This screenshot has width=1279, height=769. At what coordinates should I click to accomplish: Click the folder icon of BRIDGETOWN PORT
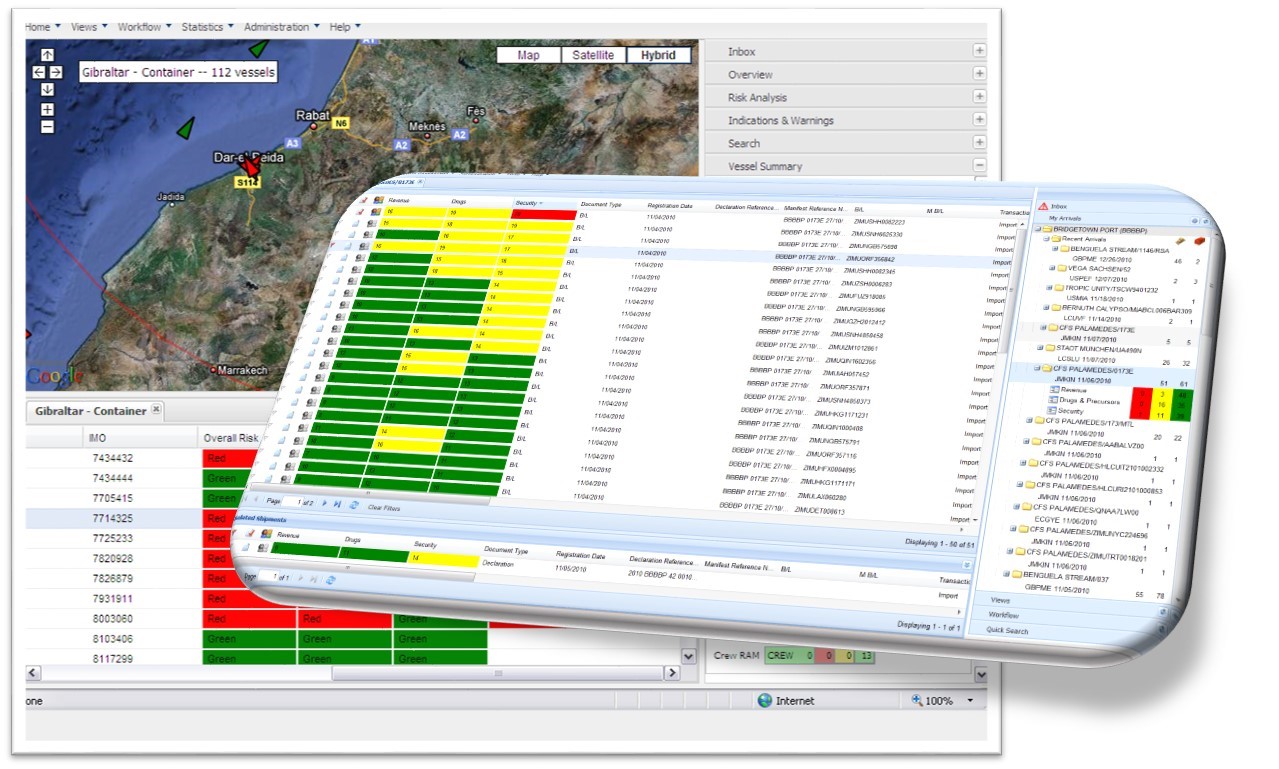[x=1046, y=229]
